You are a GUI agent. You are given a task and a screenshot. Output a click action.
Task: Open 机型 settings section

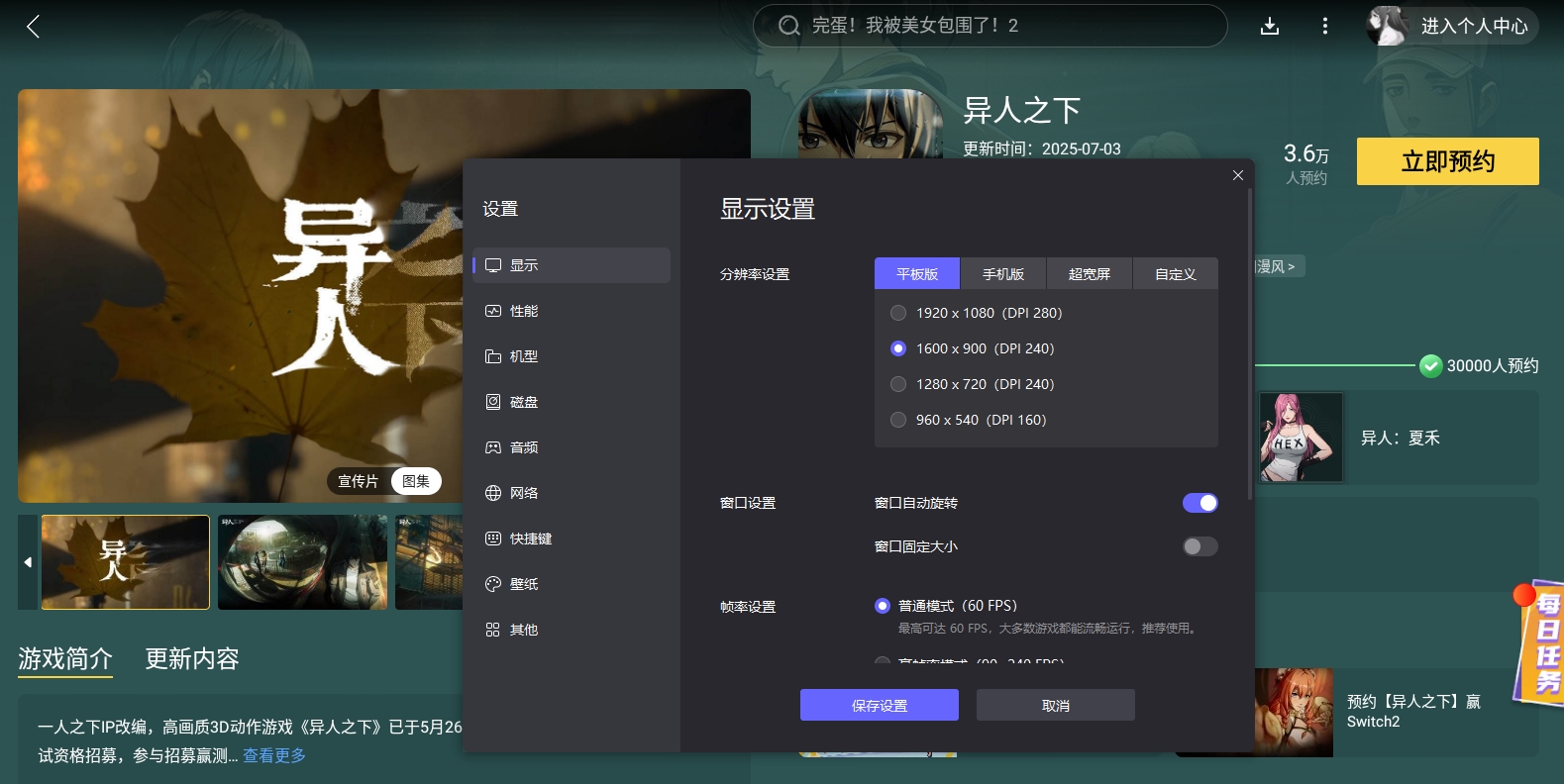572,356
